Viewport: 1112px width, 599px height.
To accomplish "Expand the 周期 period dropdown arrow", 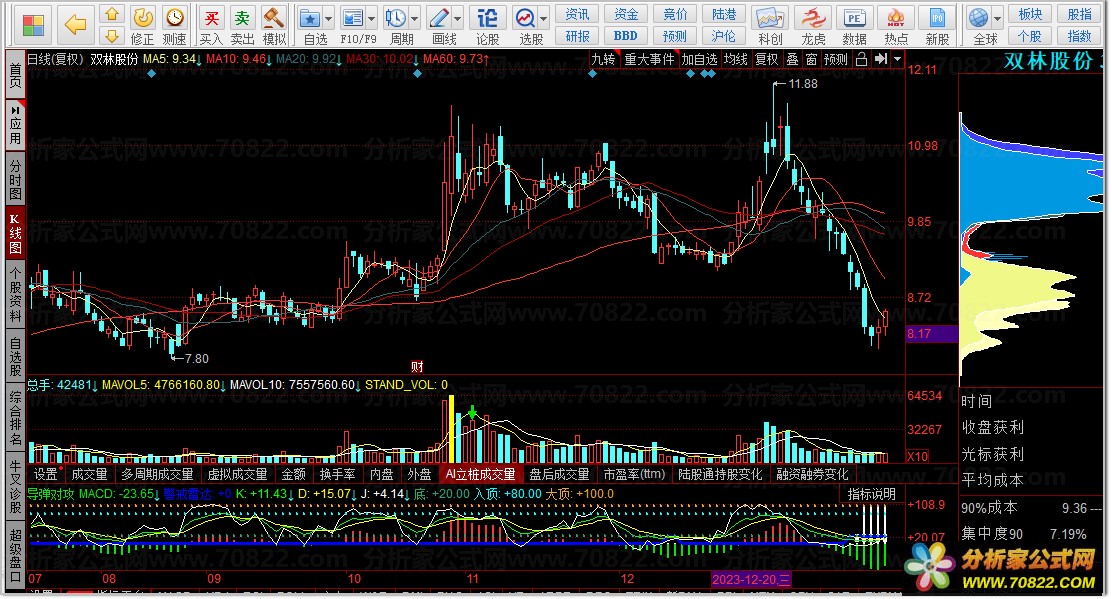I will click(414, 18).
